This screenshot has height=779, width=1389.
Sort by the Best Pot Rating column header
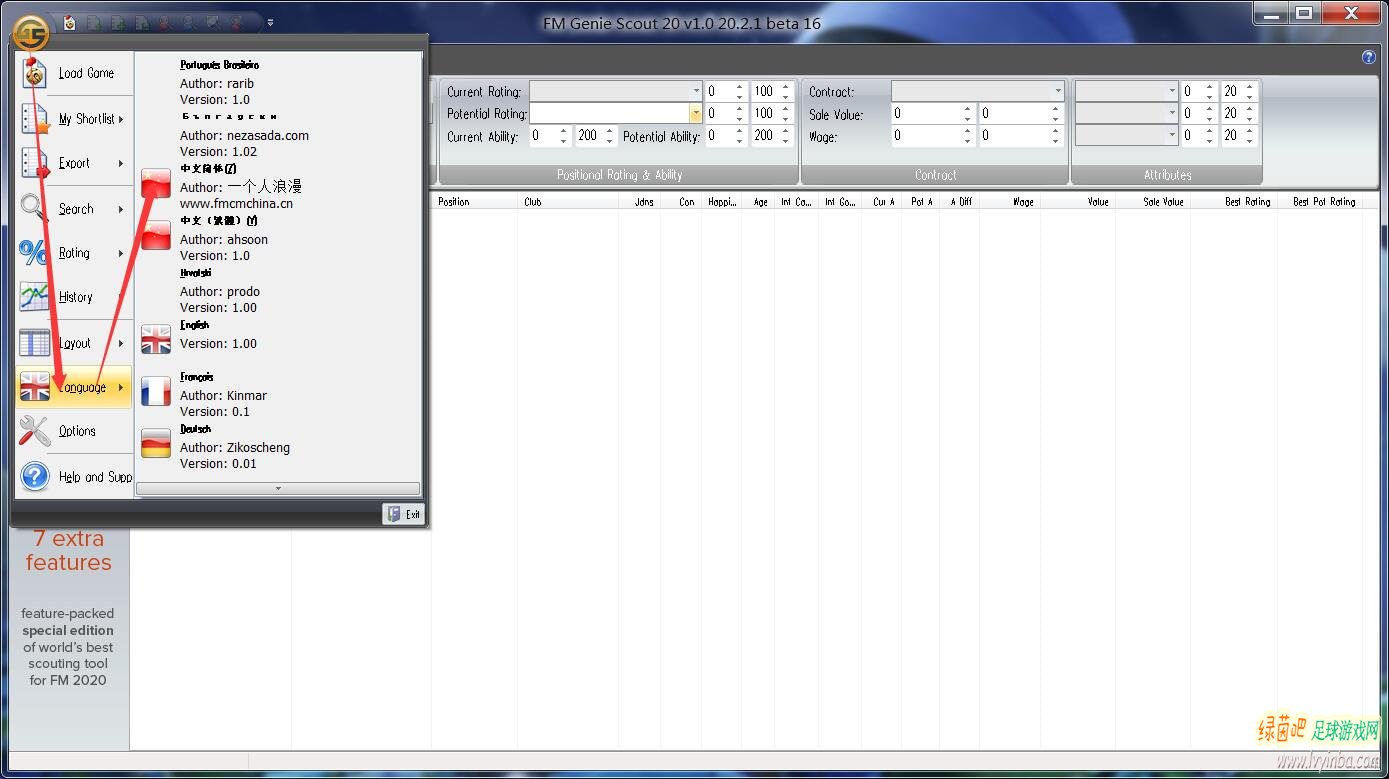pyautogui.click(x=1320, y=202)
